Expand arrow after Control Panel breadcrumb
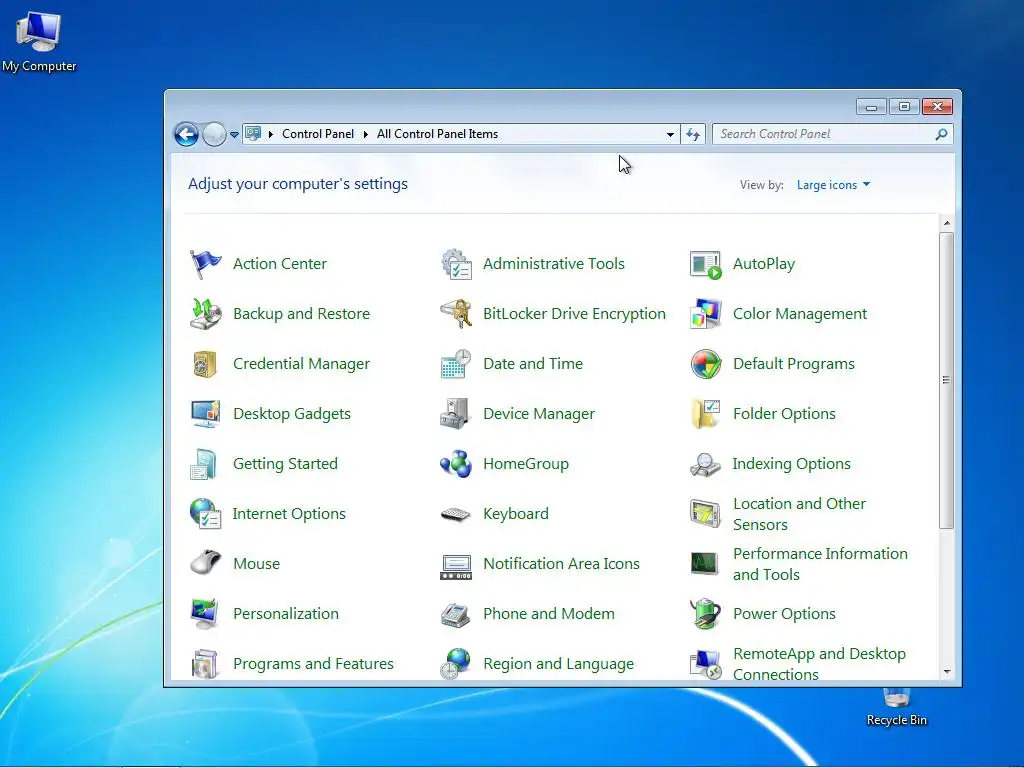 [x=365, y=134]
